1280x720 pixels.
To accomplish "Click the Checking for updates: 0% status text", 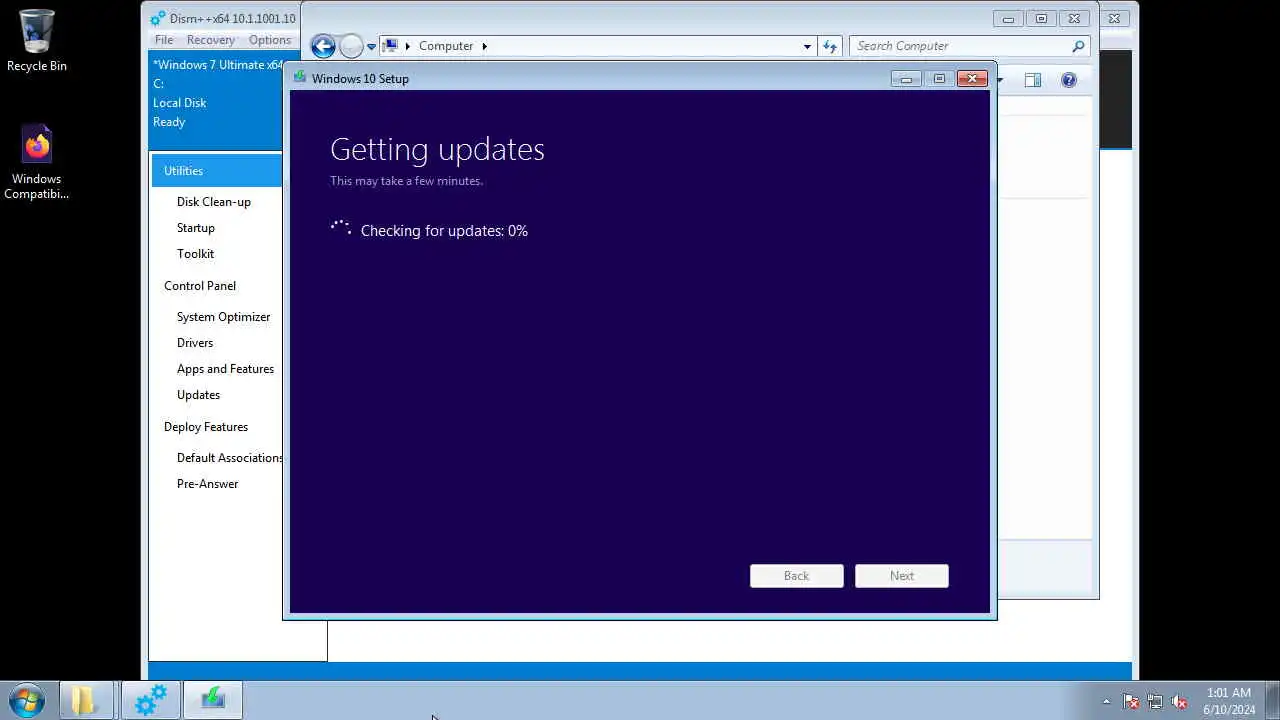I will 444,231.
